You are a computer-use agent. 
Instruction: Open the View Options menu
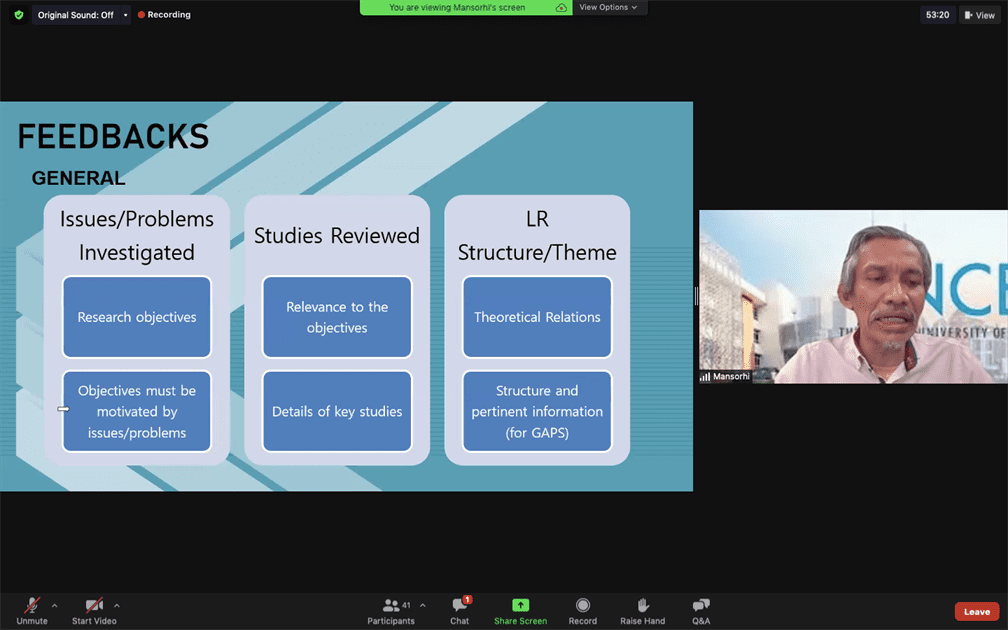click(x=609, y=7)
